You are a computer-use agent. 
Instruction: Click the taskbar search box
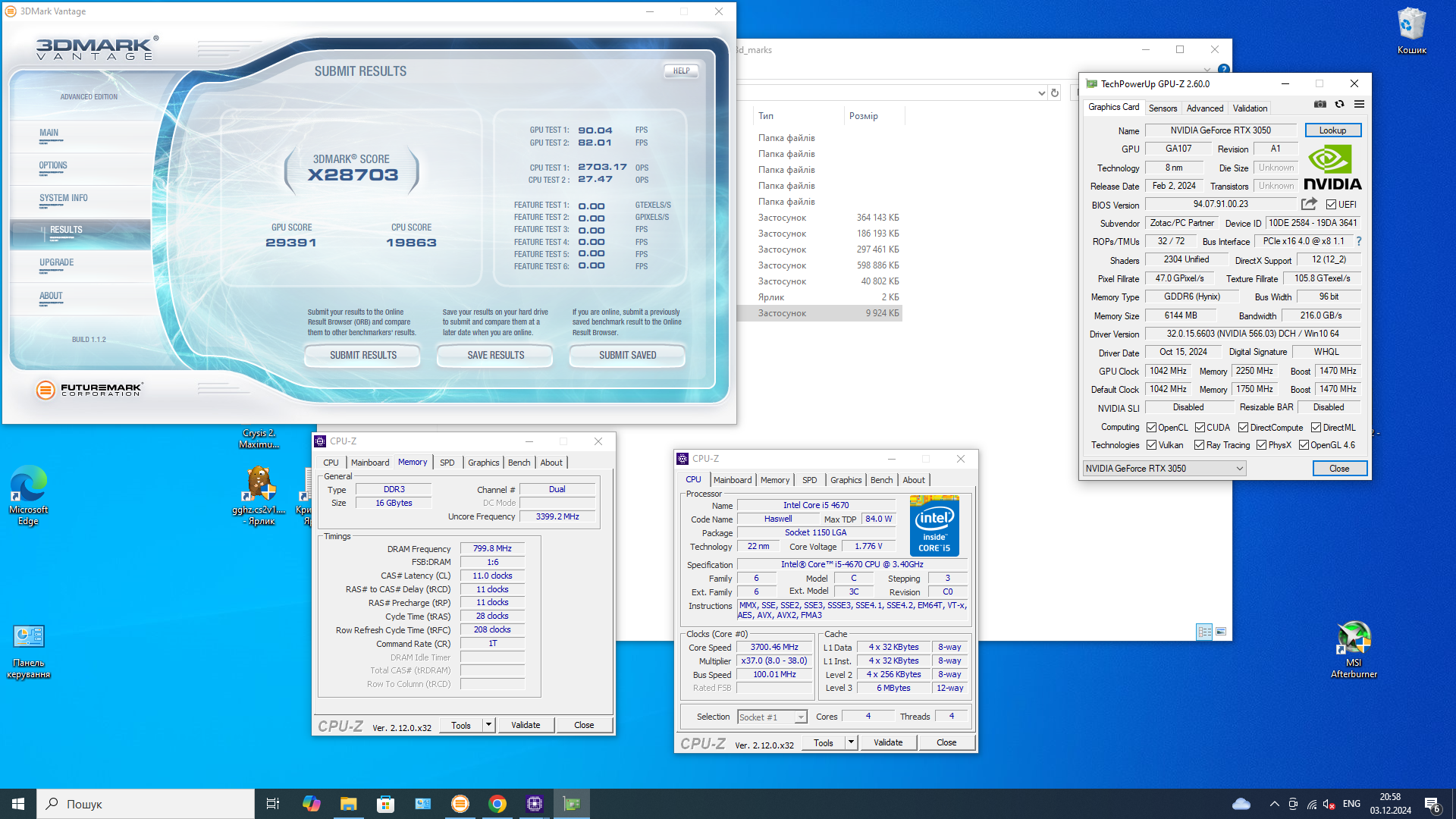pos(146,804)
